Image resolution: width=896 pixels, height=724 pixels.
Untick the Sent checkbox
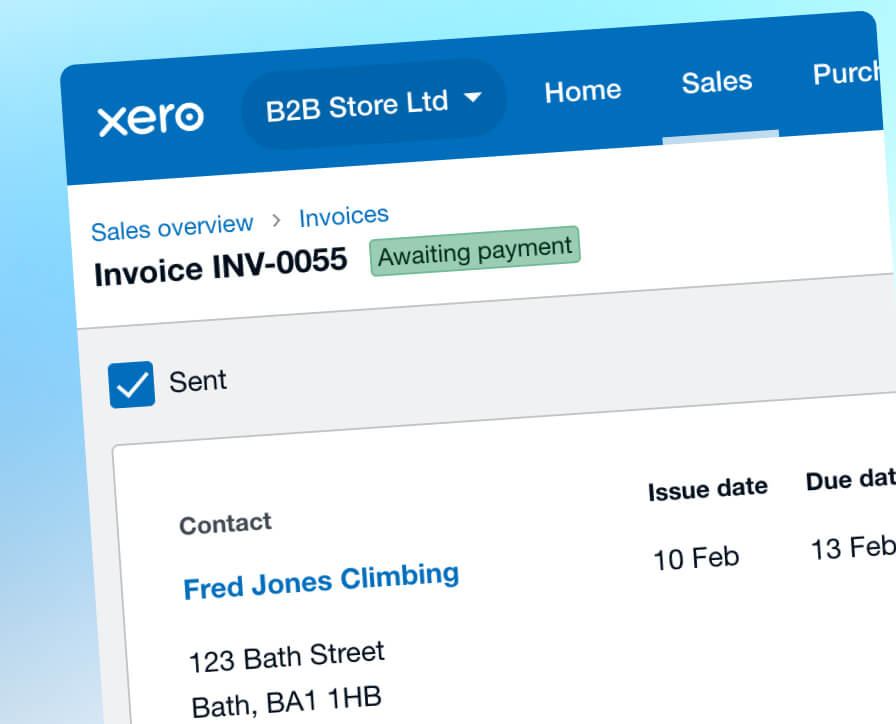(x=132, y=385)
